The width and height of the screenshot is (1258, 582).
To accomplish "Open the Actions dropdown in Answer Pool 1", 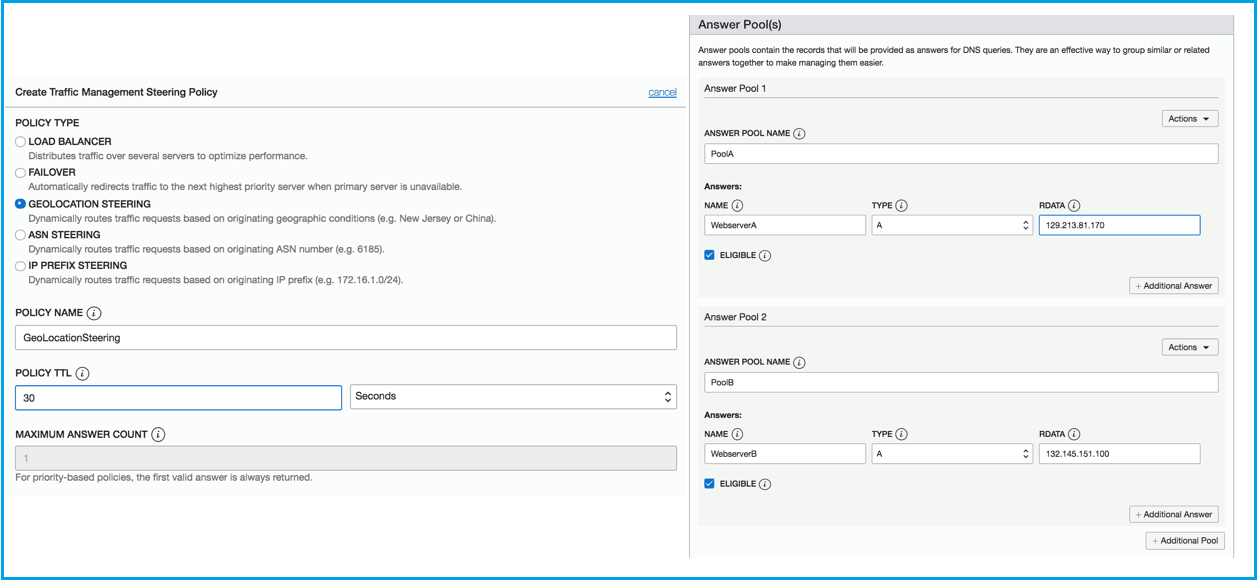I will pos(1189,119).
